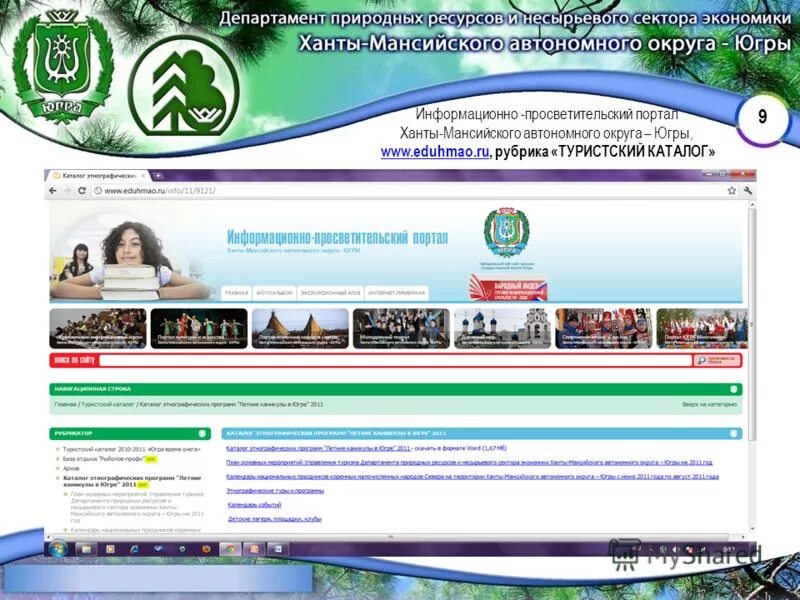Open the ИНТЕРНЕТ-ПРИЕМНАЯ menu item
The width and height of the screenshot is (800, 600).
pos(396,289)
